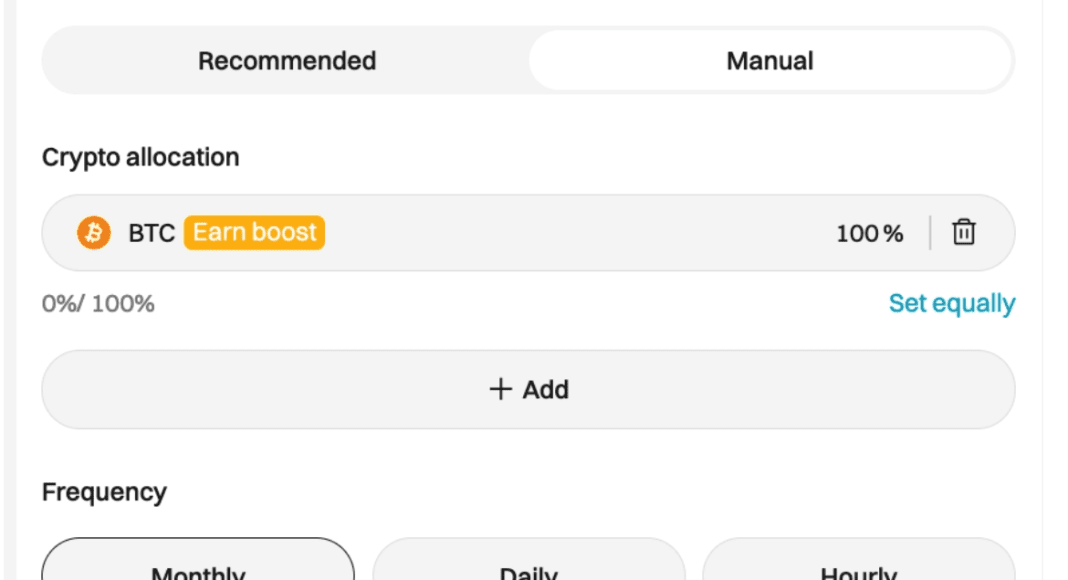Click the orange Bitcoin coin icon
Viewport: 1068px width, 580px height.
[94, 233]
